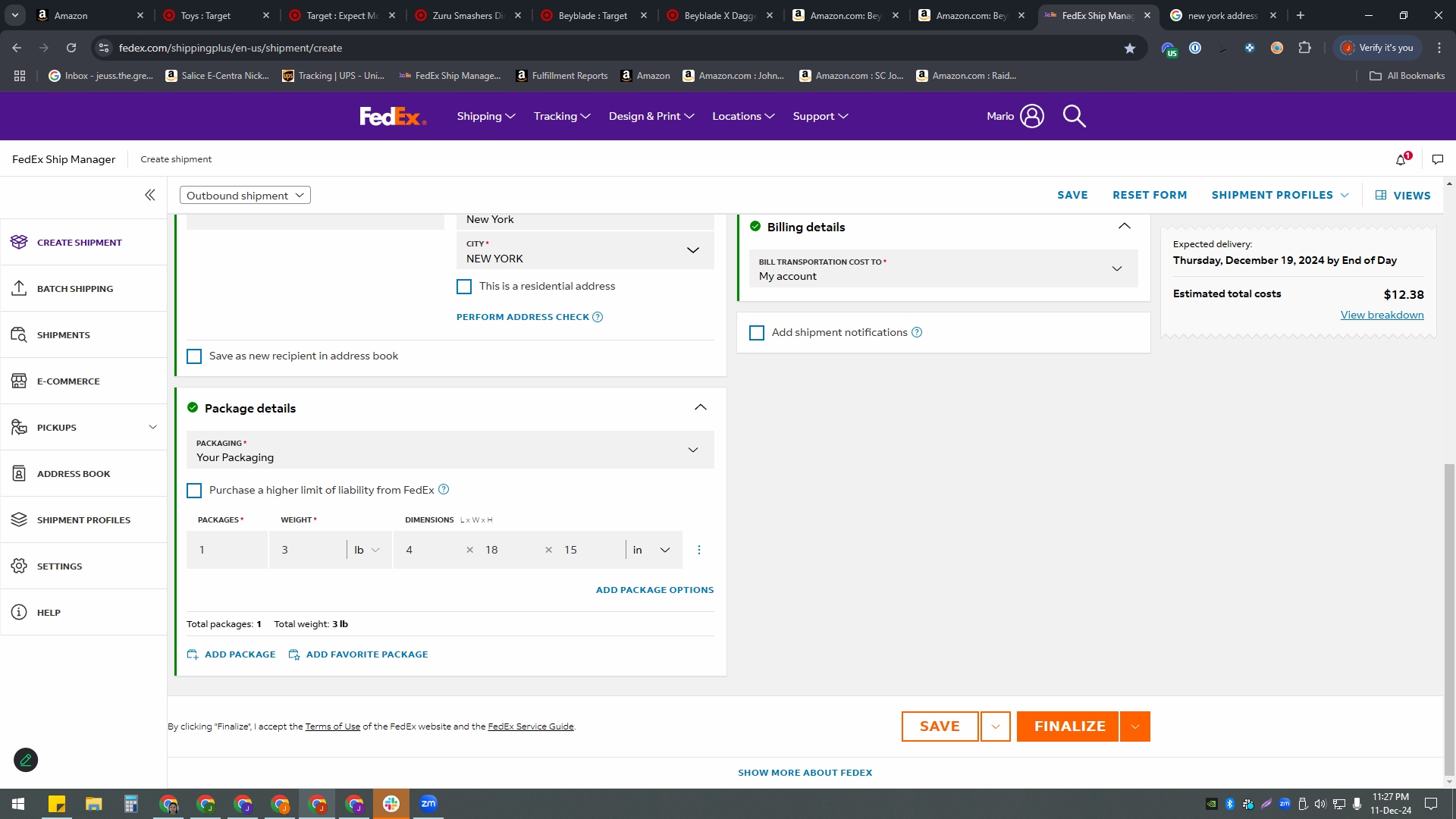Viewport: 1456px width, 819px height.
Task: Click RESET FORM
Action: pos(1150,195)
